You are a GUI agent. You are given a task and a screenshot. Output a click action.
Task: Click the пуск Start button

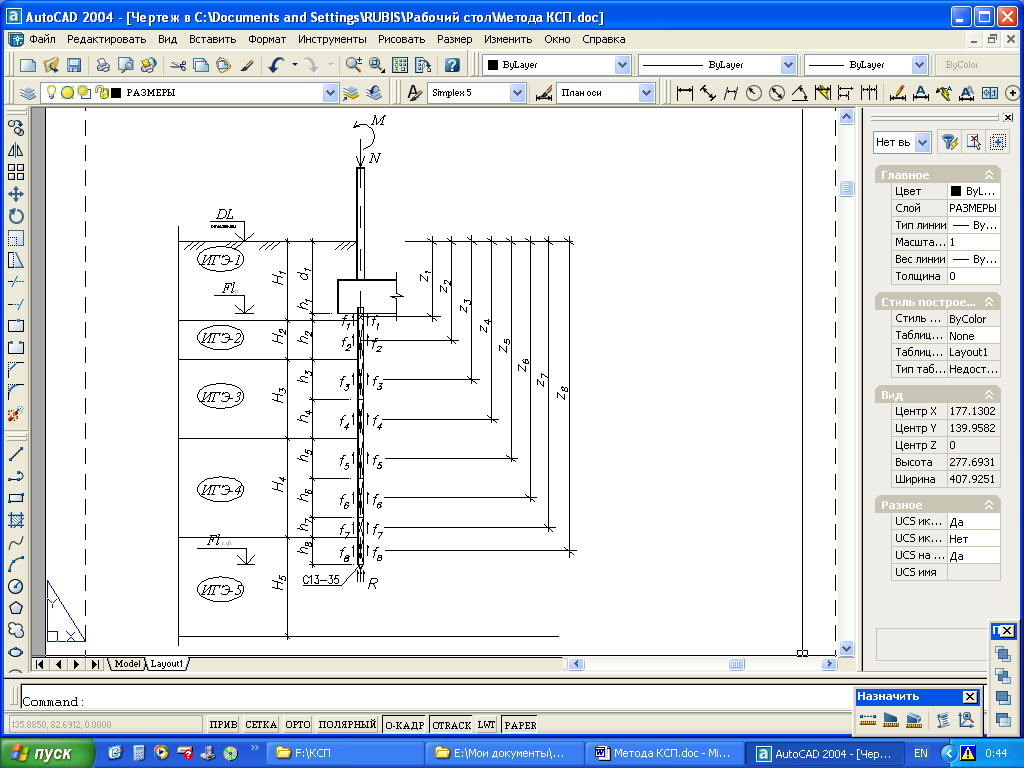click(x=47, y=753)
